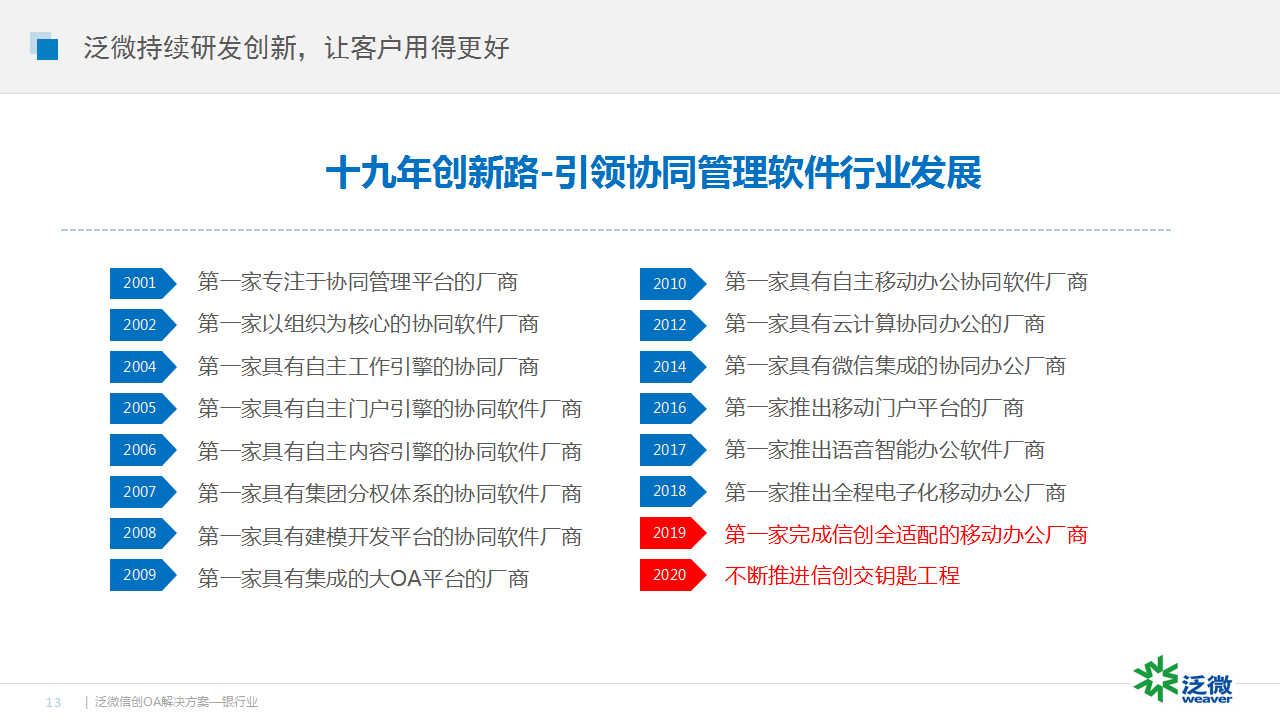The width and height of the screenshot is (1280, 720).
Task: Click footer text 泛微信创OA解决方案—银行业
Action: (176, 702)
